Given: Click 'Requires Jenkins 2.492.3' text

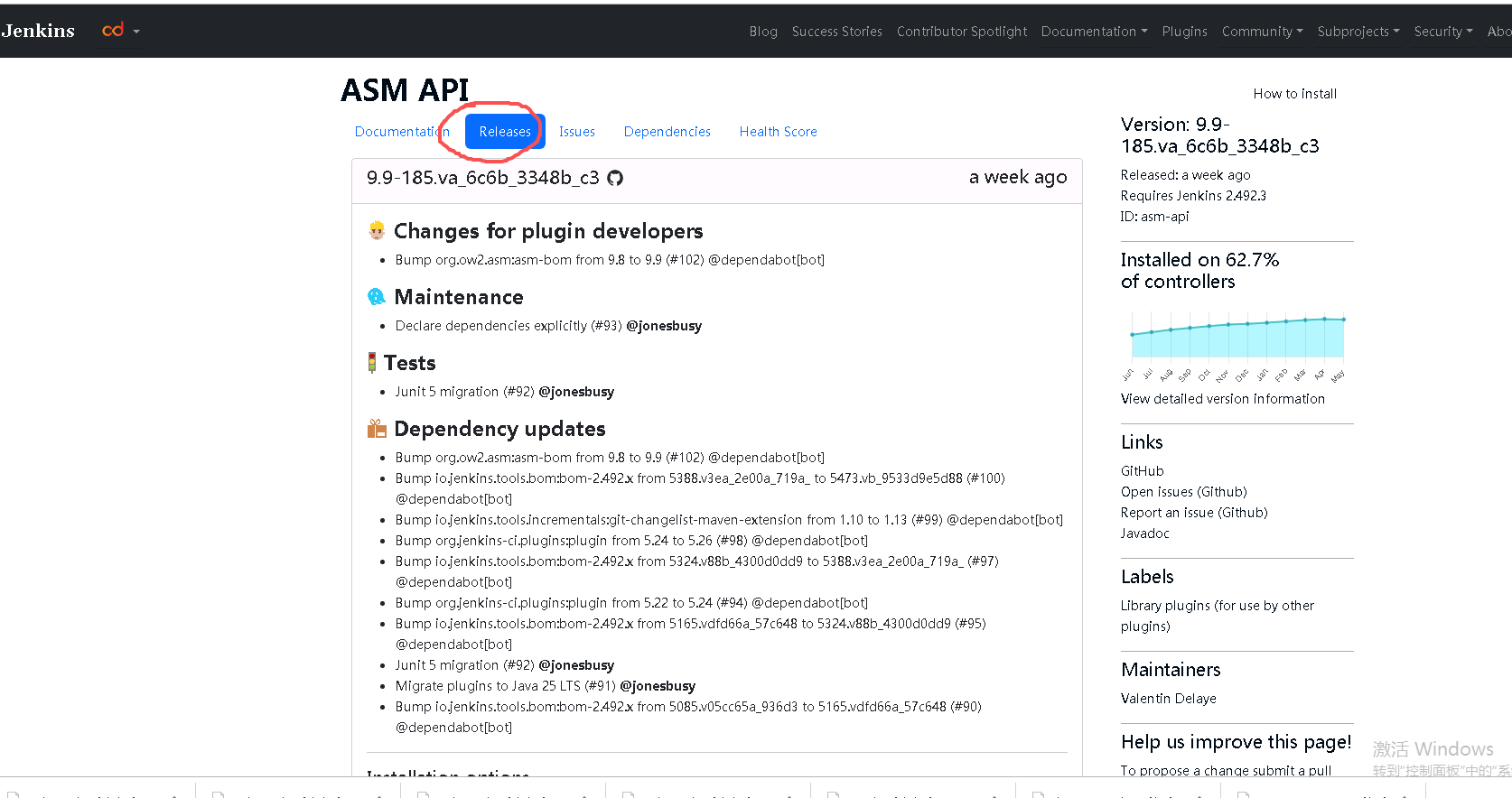Looking at the screenshot, I should (1193, 196).
